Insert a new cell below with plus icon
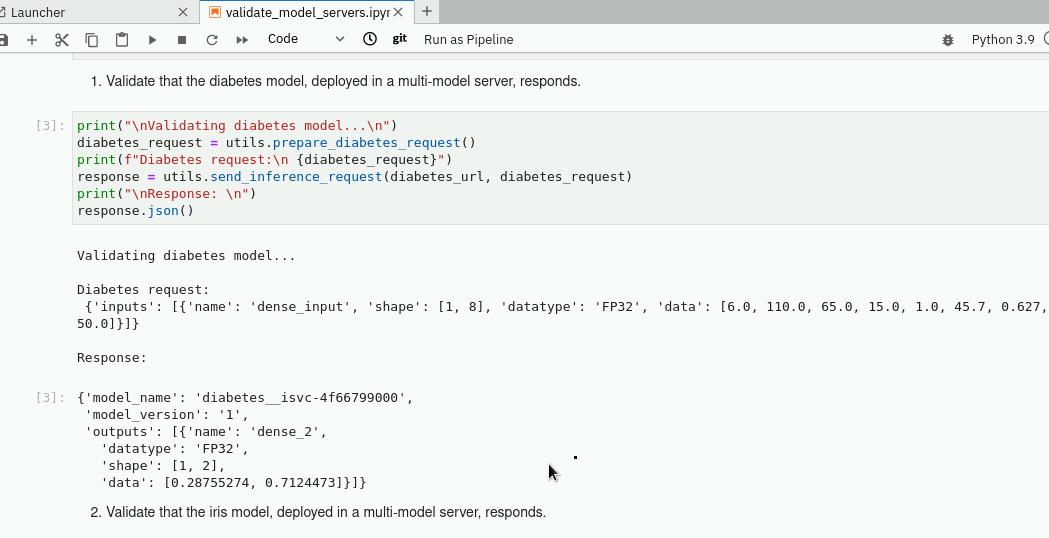Image resolution: width=1049 pixels, height=538 pixels. 31,40
